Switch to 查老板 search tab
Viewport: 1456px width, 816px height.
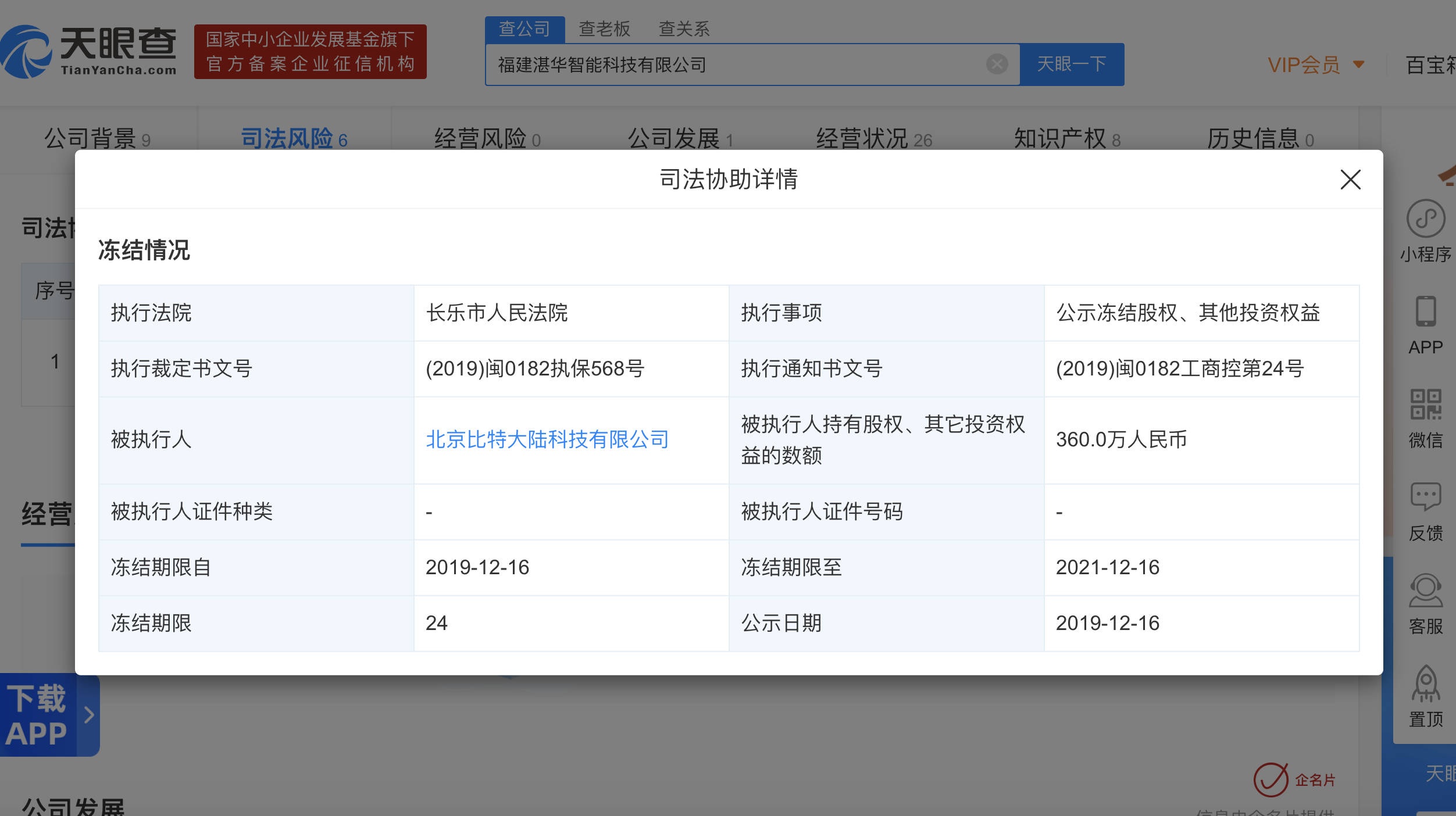pyautogui.click(x=604, y=29)
